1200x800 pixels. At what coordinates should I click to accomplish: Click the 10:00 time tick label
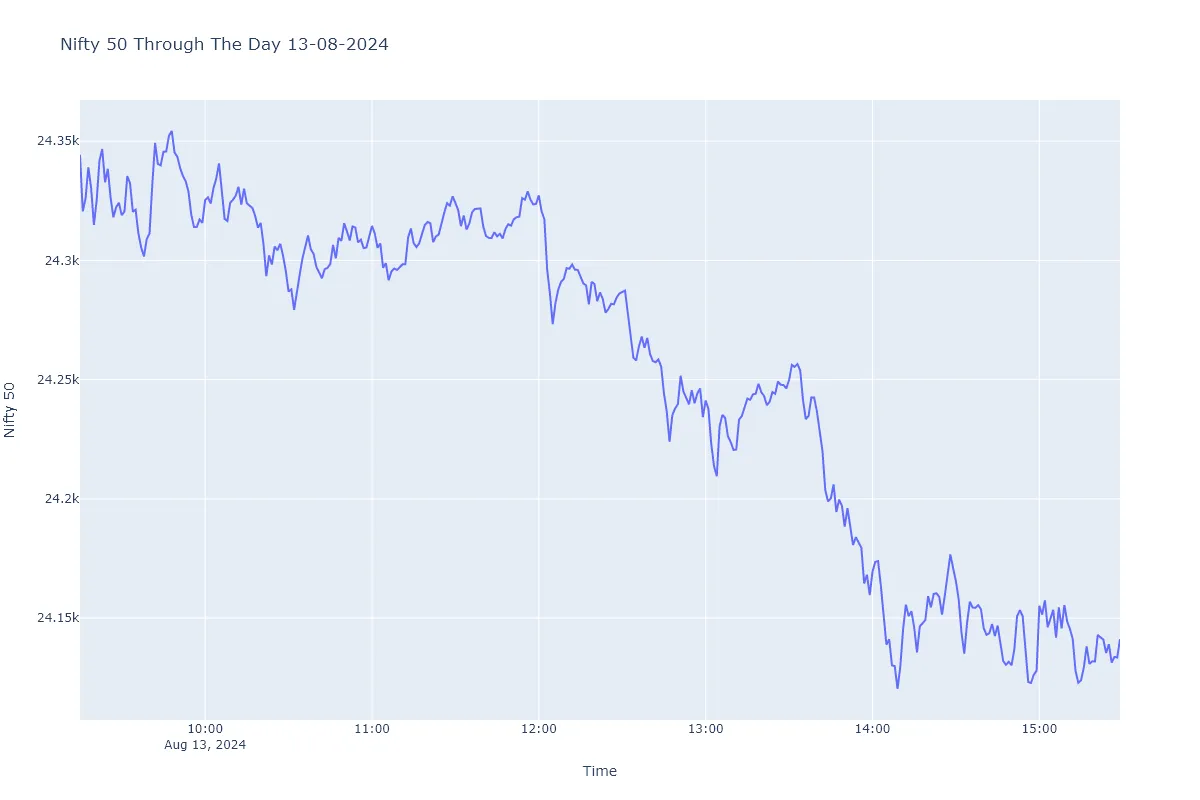click(204, 730)
